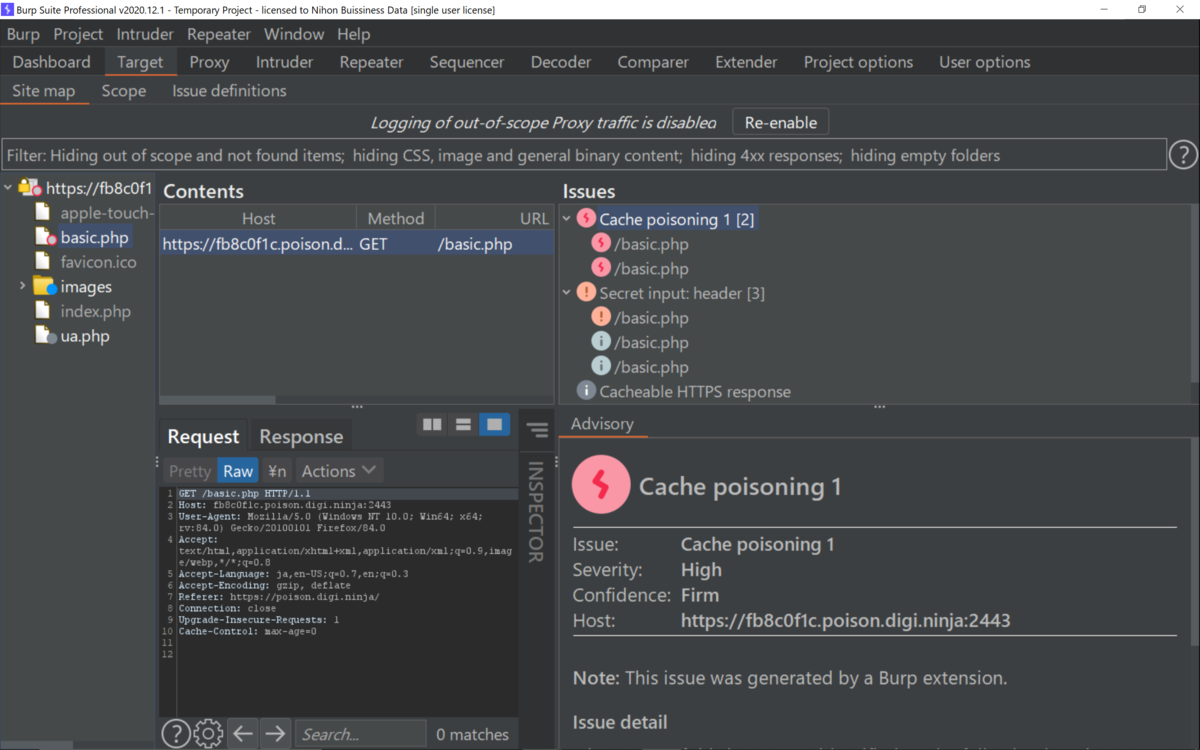The width and height of the screenshot is (1200, 750).
Task: Open the Window menu
Action: click(294, 34)
